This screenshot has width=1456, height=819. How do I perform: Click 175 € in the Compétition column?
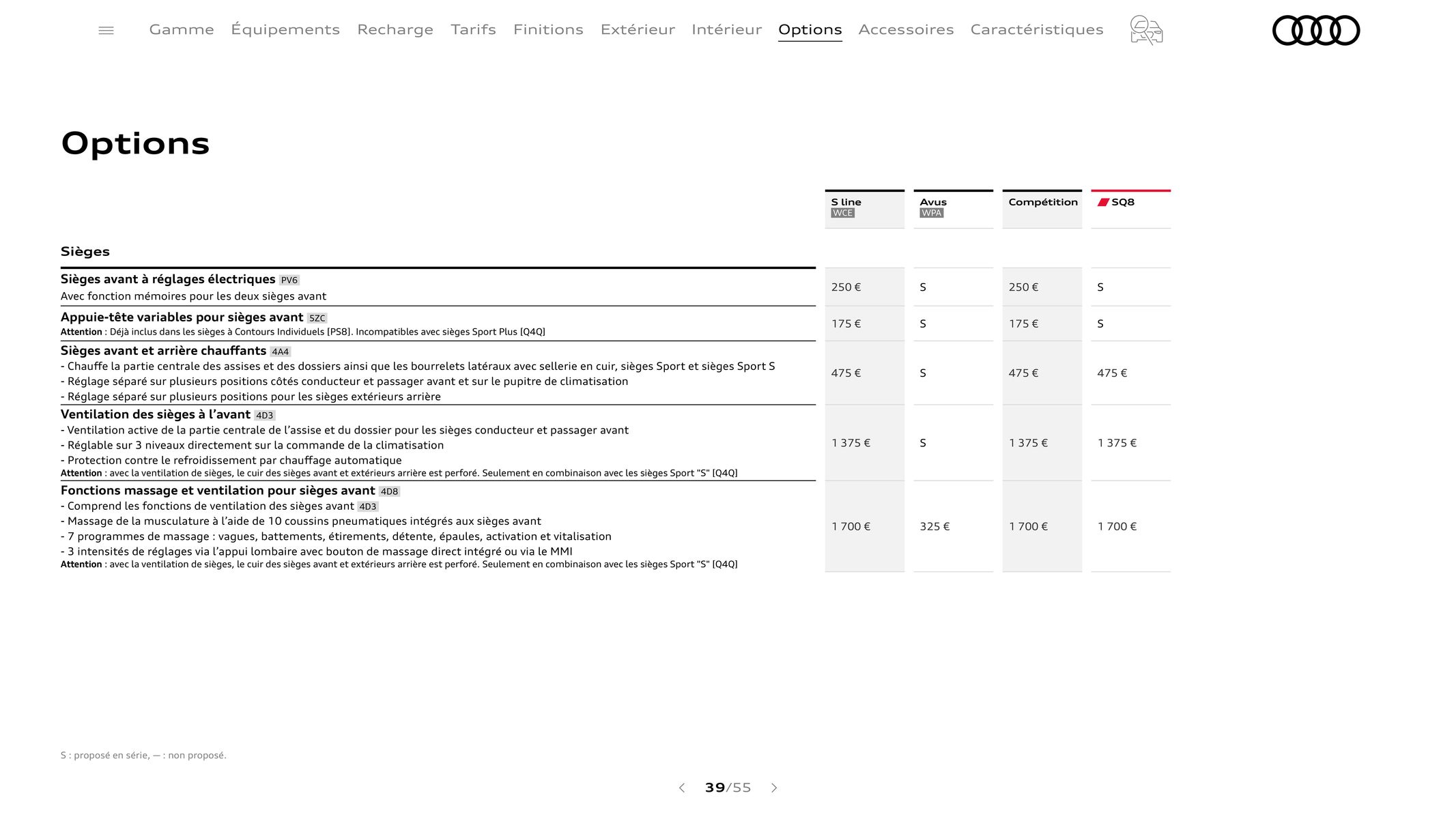click(x=1023, y=324)
